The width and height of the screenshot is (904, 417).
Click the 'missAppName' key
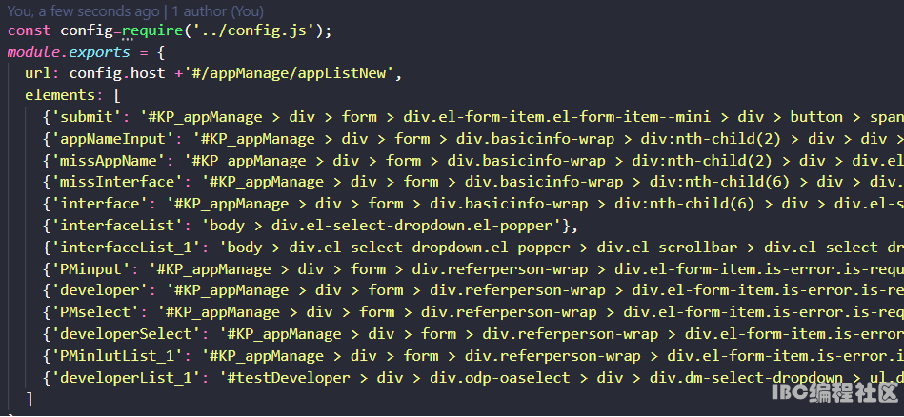click(x=113, y=160)
